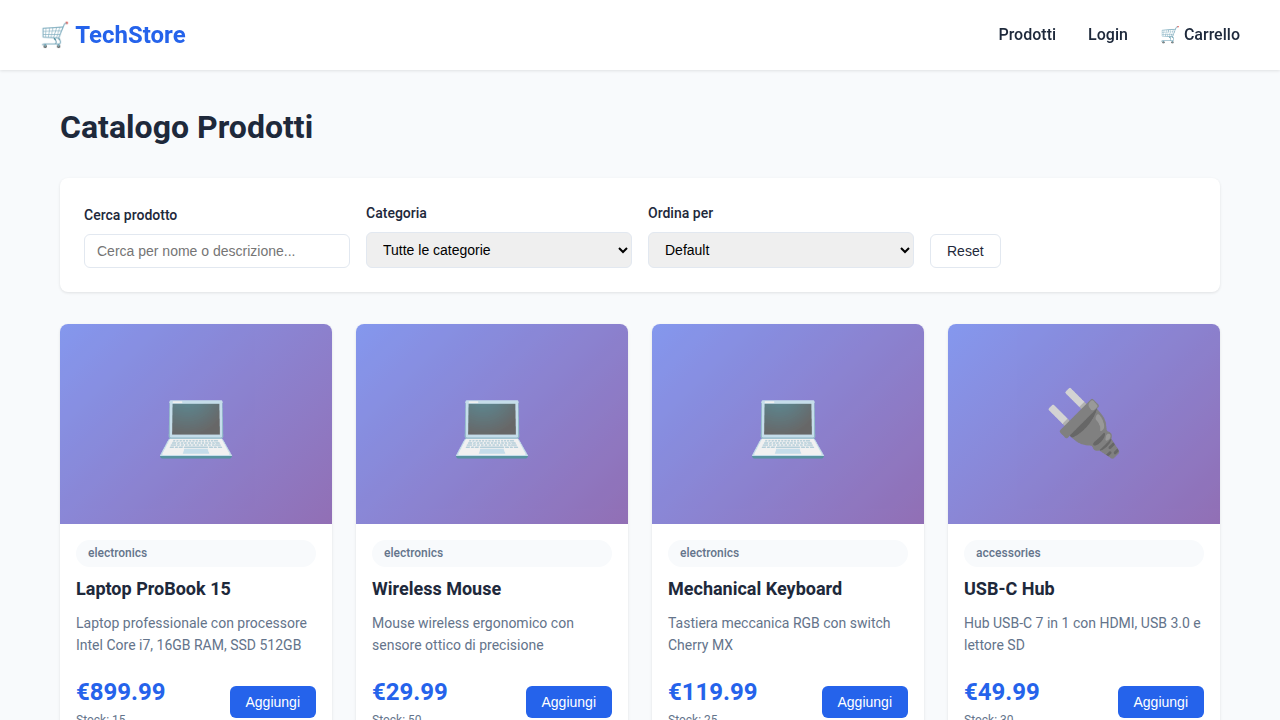Click the laptop image for Wireless Mouse
The height and width of the screenshot is (720, 1280).
pos(491,423)
